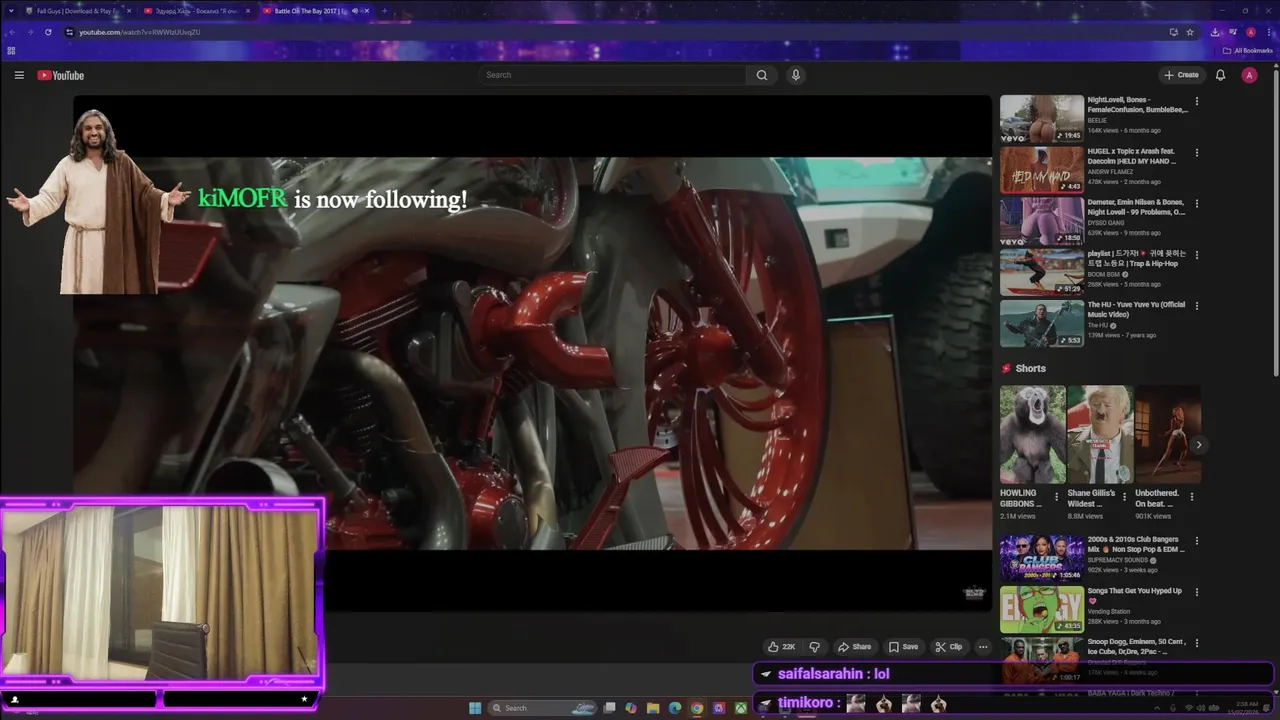Open Songs That Get You Hyped Up thumbnail

[x=1042, y=609]
